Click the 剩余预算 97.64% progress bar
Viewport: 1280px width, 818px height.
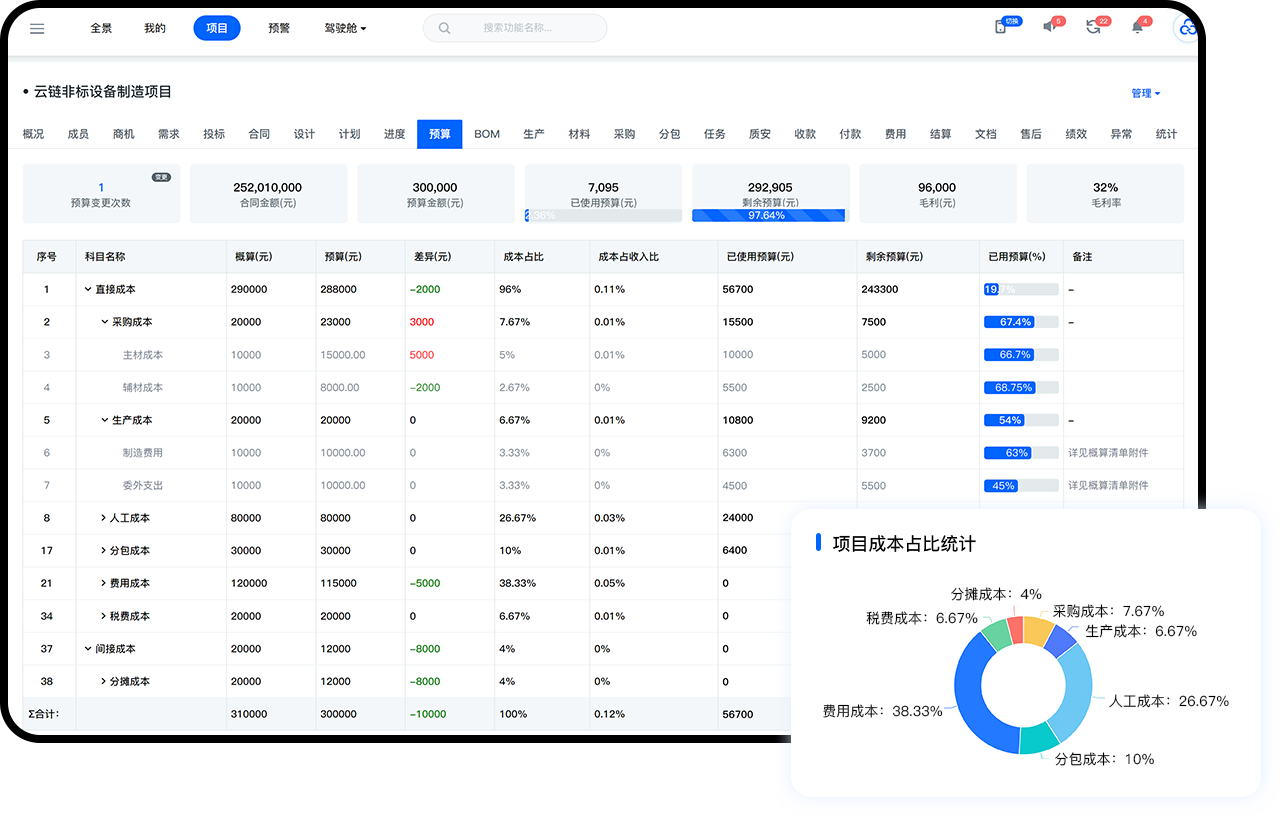(768, 215)
